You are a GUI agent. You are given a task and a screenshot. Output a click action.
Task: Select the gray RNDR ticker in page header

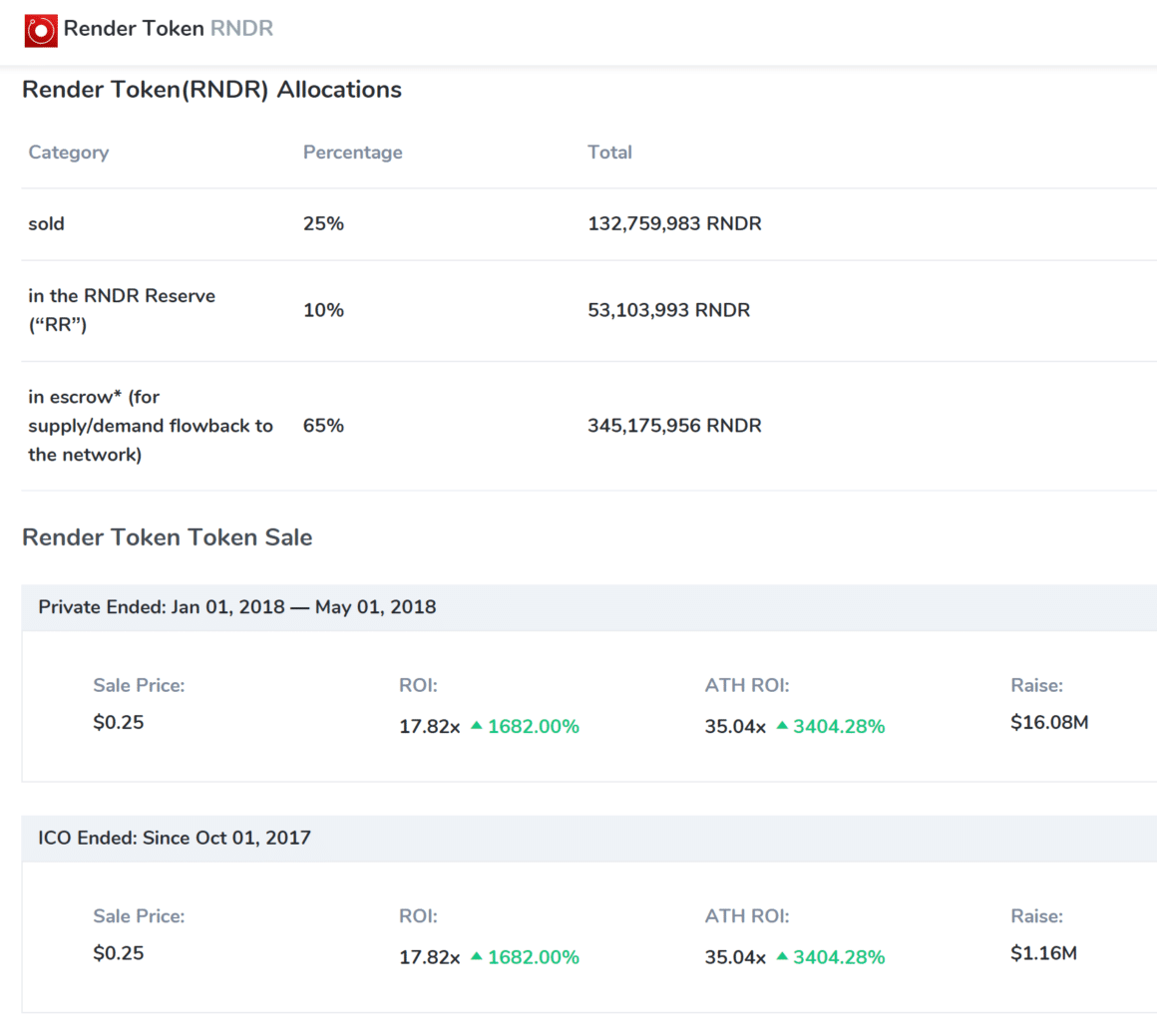[241, 28]
